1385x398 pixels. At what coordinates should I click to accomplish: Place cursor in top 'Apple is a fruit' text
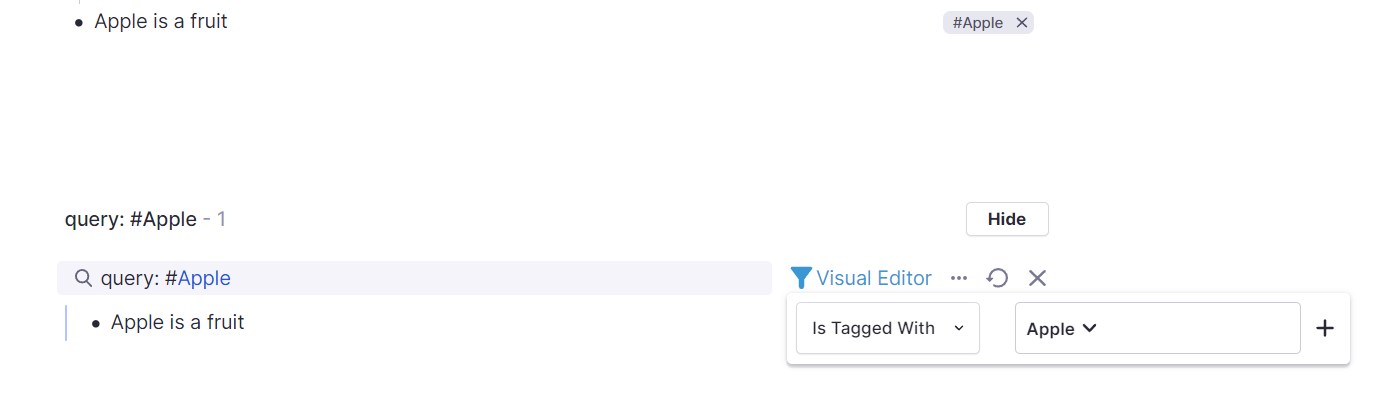pyautogui.click(x=161, y=21)
